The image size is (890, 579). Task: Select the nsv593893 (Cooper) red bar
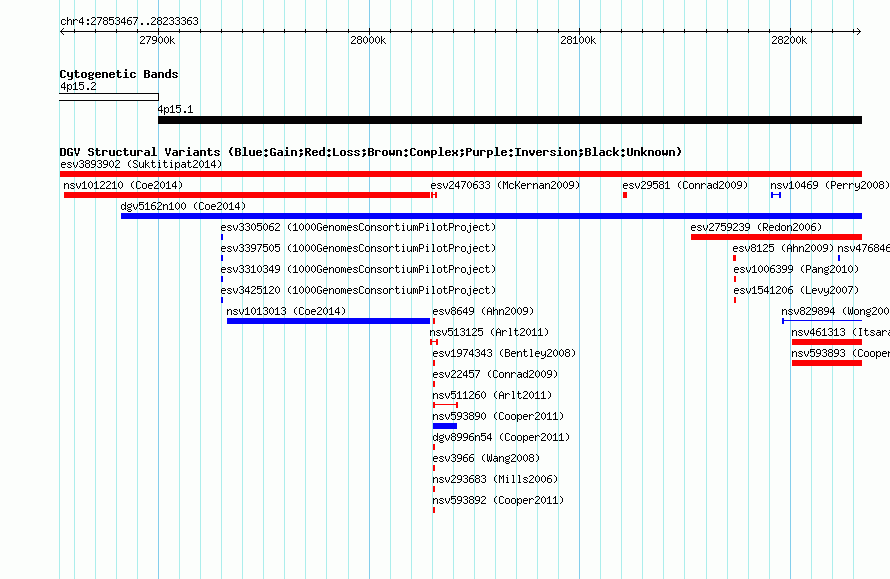coord(827,363)
